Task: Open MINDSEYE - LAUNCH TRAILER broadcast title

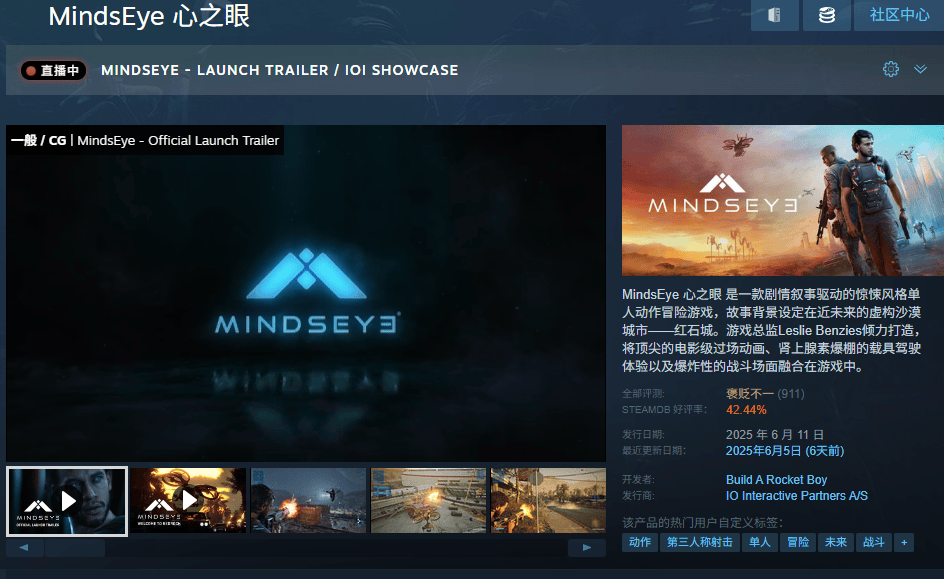Action: click(x=279, y=70)
